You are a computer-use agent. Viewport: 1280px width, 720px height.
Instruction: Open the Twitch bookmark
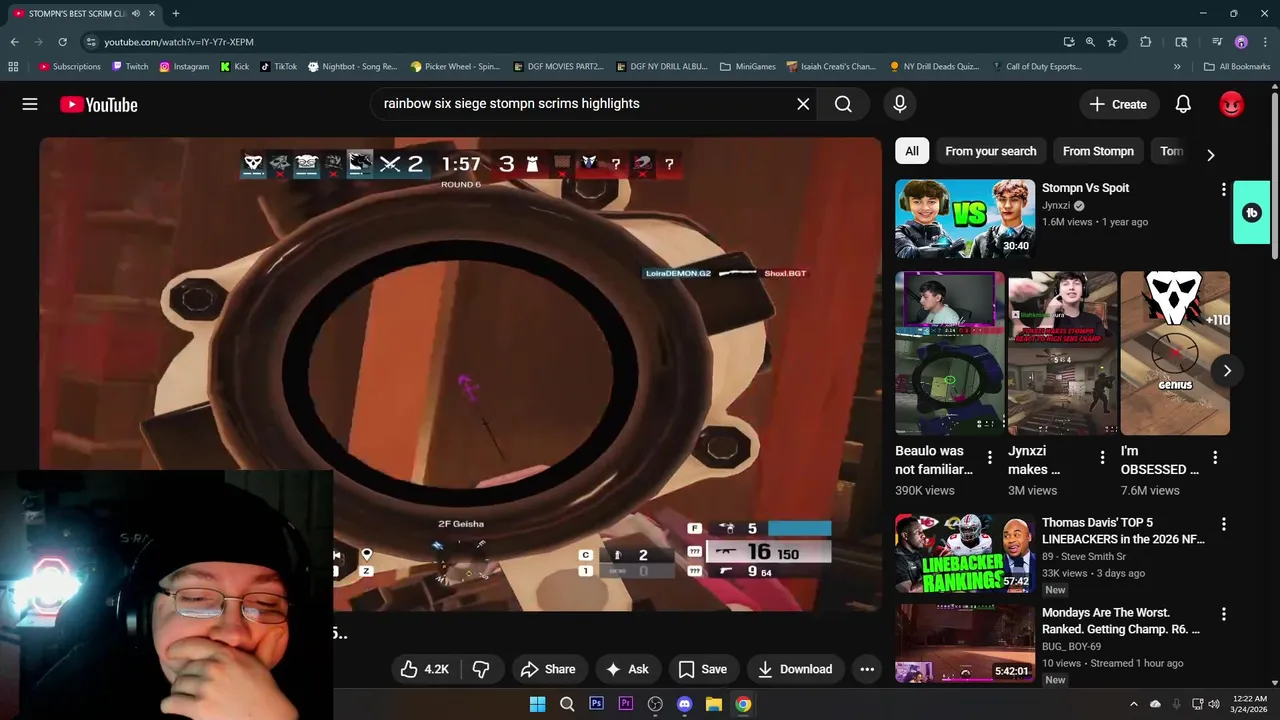click(130, 67)
